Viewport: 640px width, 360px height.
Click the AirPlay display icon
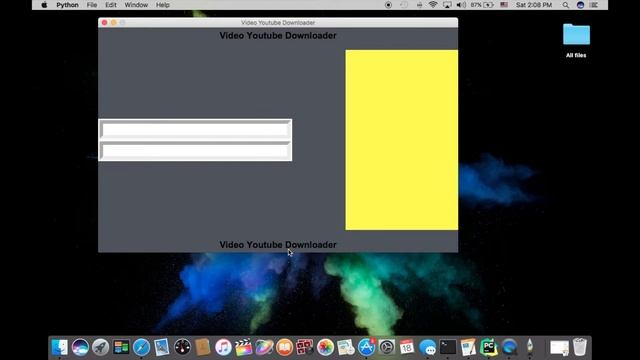447,5
